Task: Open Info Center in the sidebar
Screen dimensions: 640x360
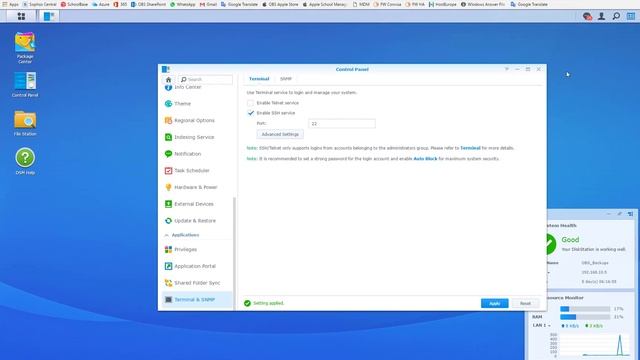Action: click(x=197, y=87)
